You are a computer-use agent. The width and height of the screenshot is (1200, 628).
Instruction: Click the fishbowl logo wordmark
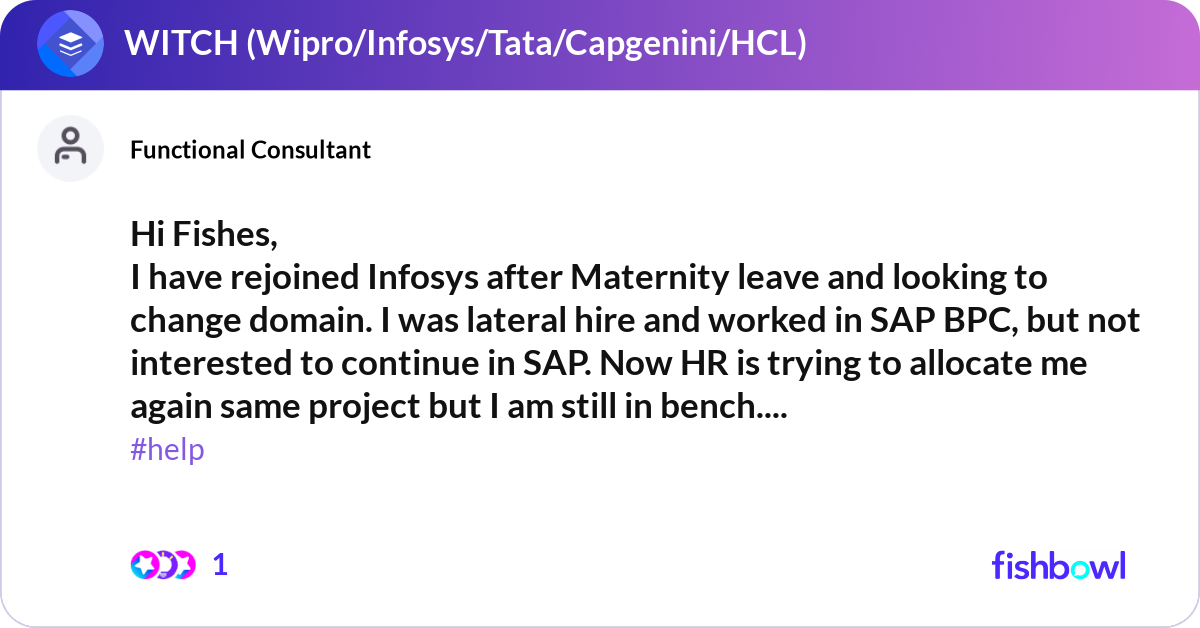[1058, 565]
